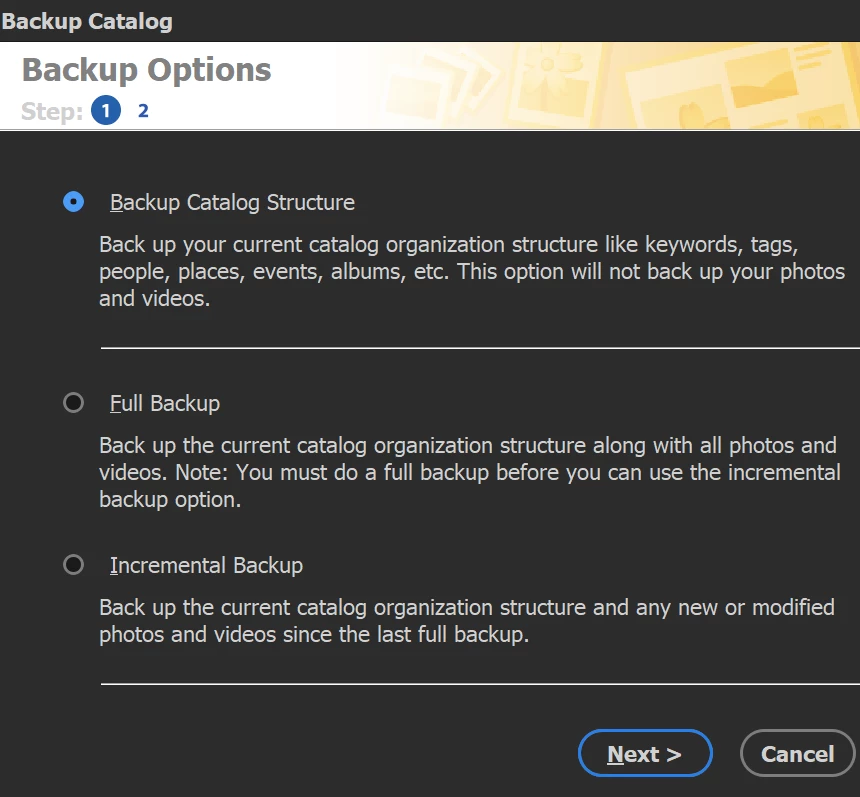
Task: Click the separator line above Full Backup
Action: coord(480,348)
